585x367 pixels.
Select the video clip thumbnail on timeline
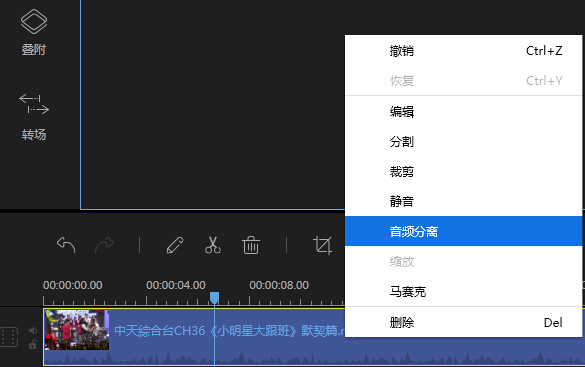coord(77,330)
